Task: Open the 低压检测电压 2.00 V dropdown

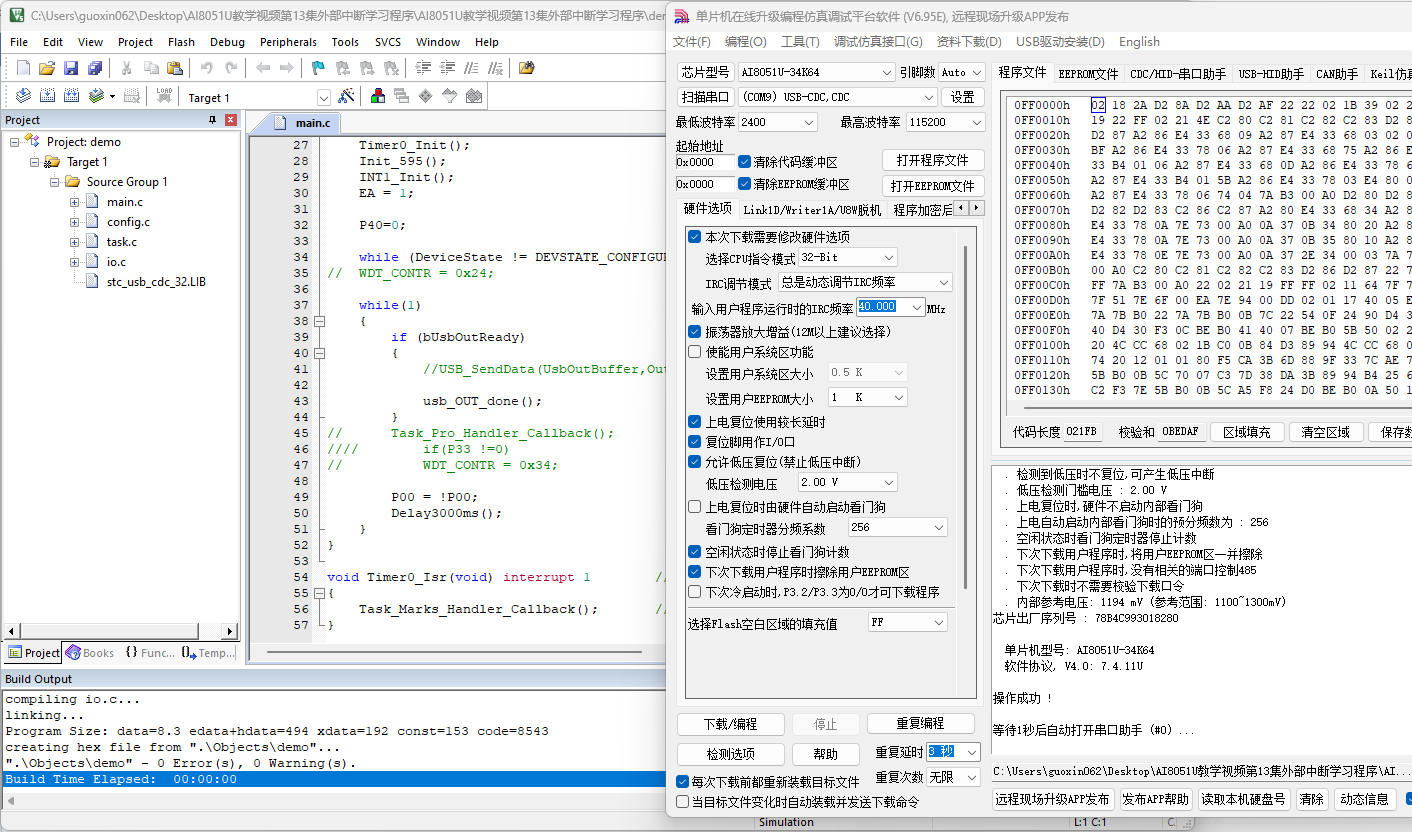Action: click(847, 483)
